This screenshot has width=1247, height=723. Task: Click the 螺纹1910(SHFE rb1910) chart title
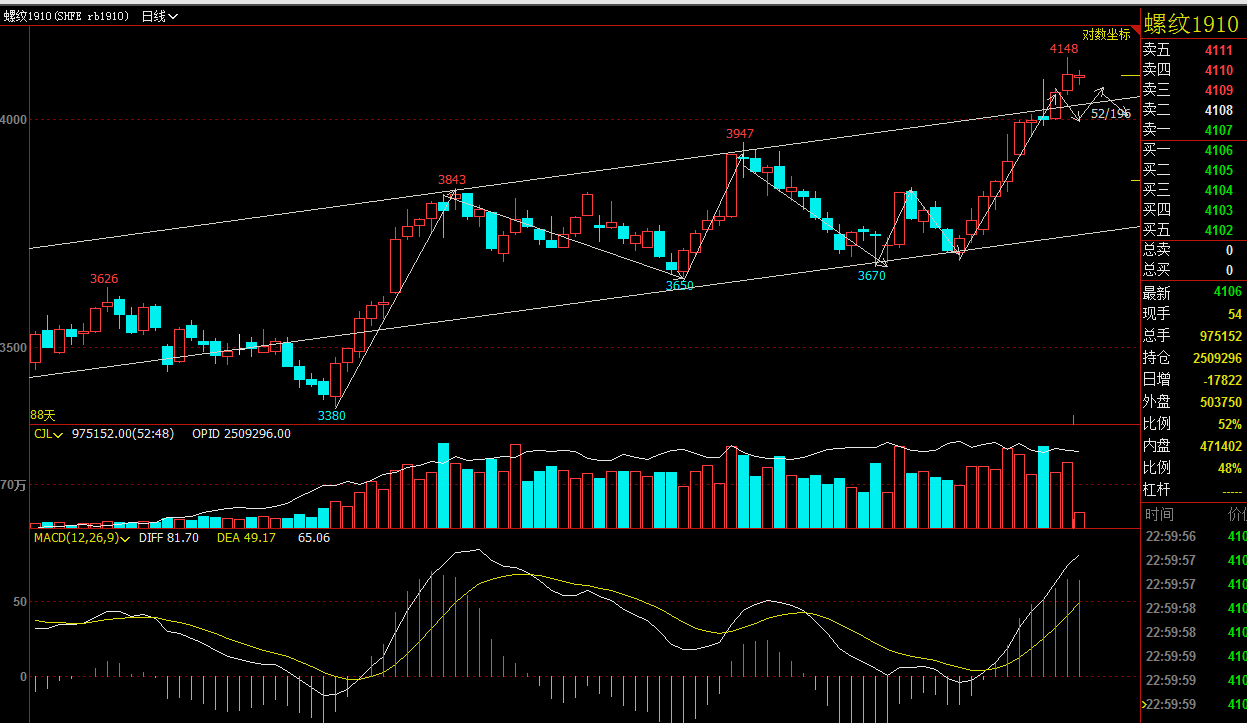coord(67,17)
